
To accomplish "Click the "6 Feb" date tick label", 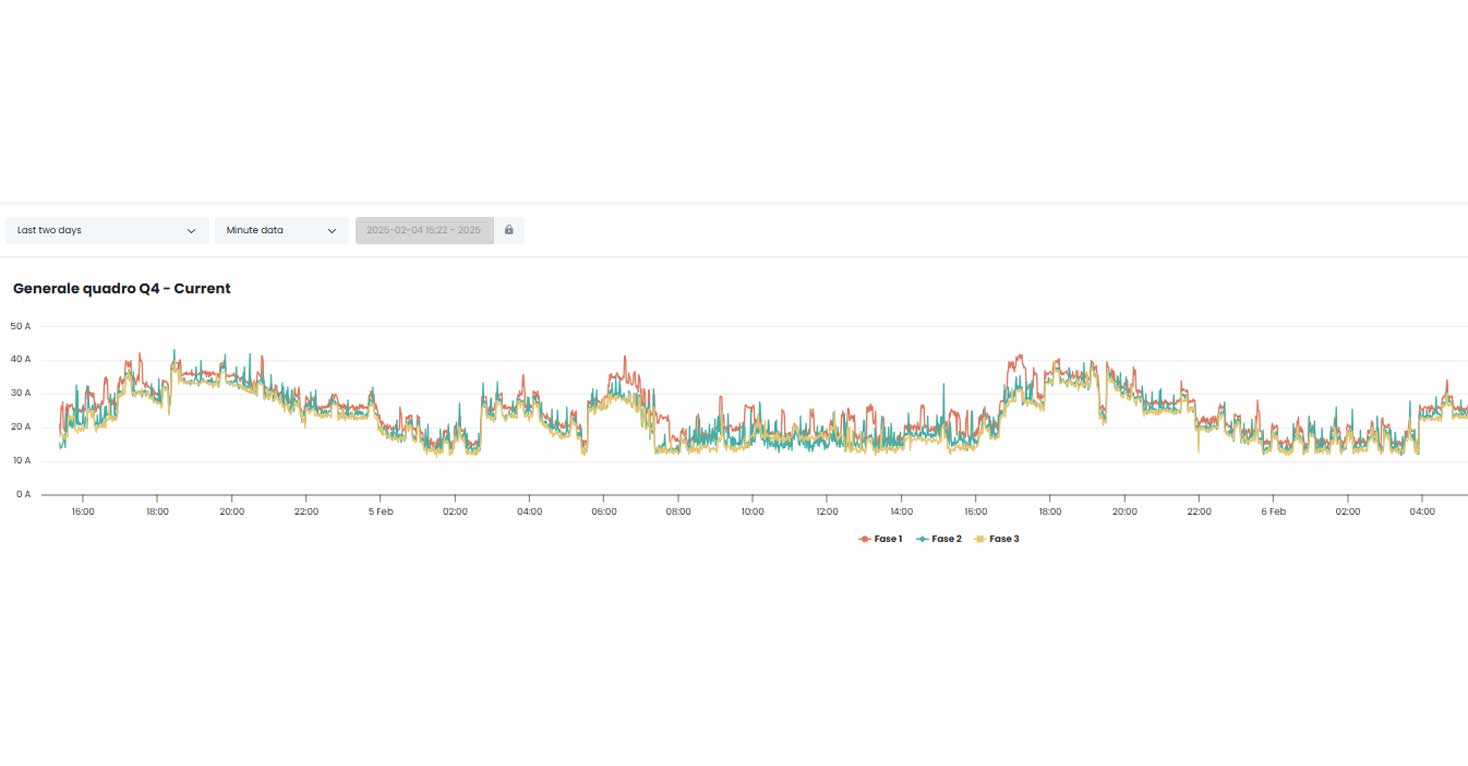I will pos(1273,512).
